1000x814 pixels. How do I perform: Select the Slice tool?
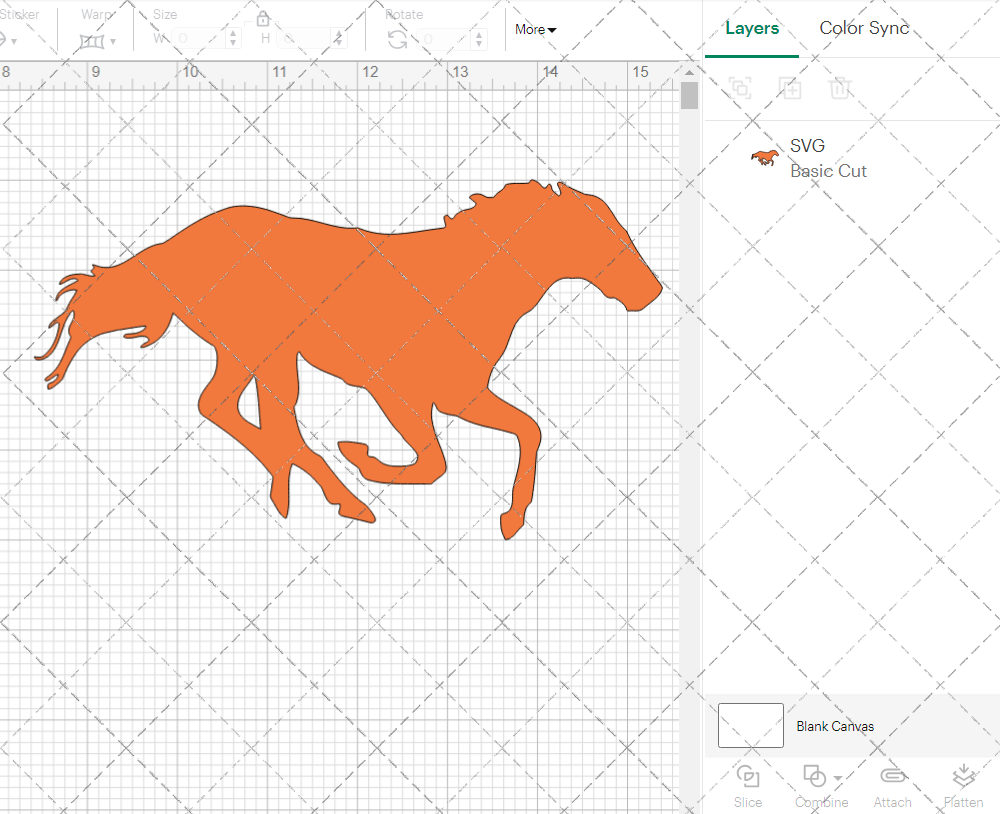(748, 785)
